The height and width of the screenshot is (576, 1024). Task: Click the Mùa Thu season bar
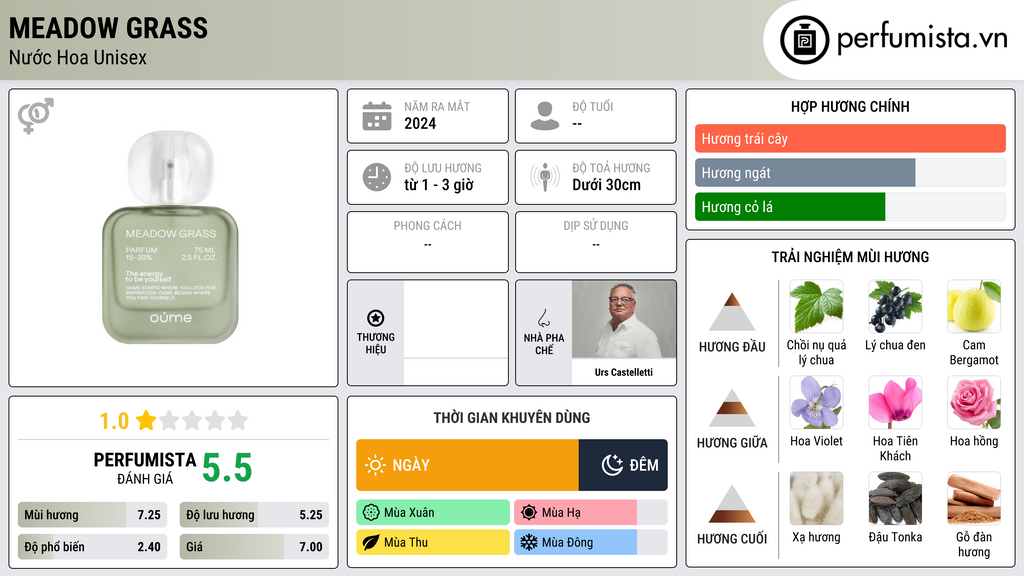point(433,542)
